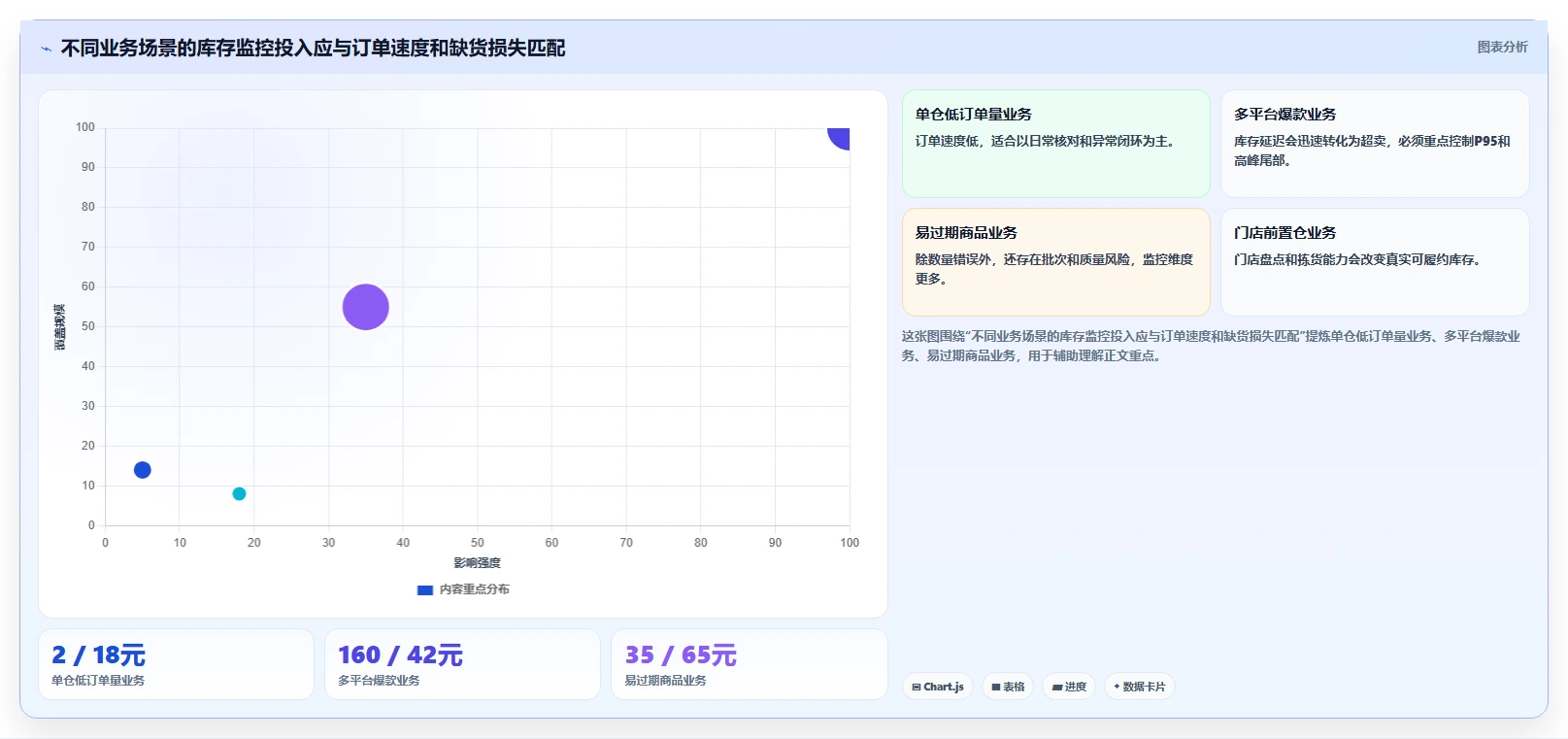Click the chart icon beside the title

click(x=46, y=49)
